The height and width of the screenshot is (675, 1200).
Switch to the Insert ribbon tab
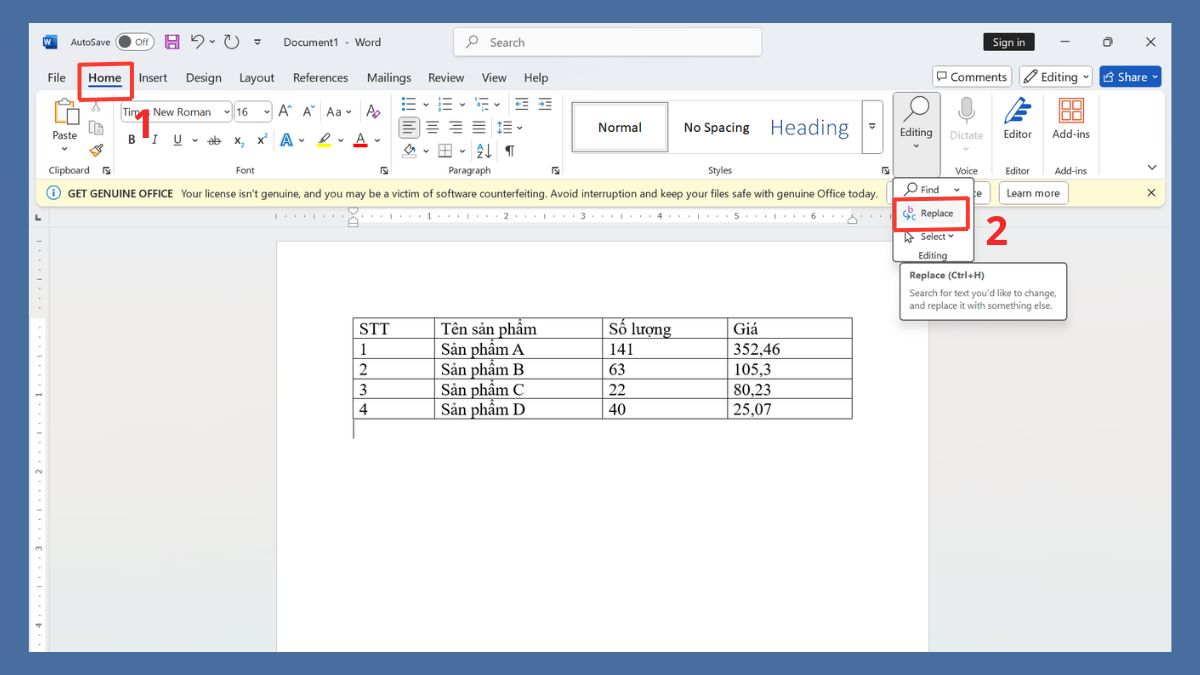point(153,77)
